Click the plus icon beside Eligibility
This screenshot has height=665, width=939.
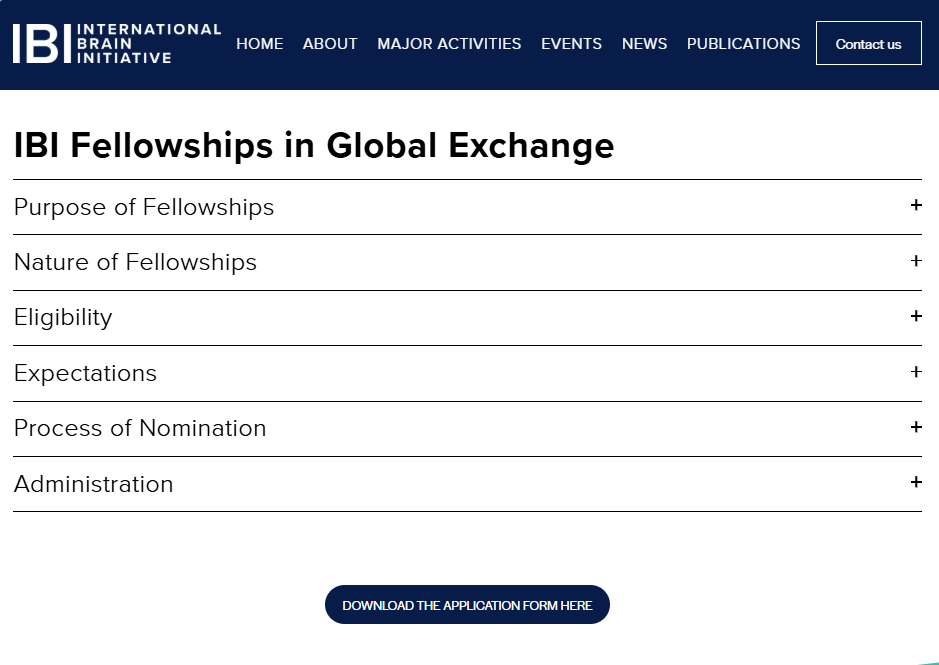tap(916, 316)
